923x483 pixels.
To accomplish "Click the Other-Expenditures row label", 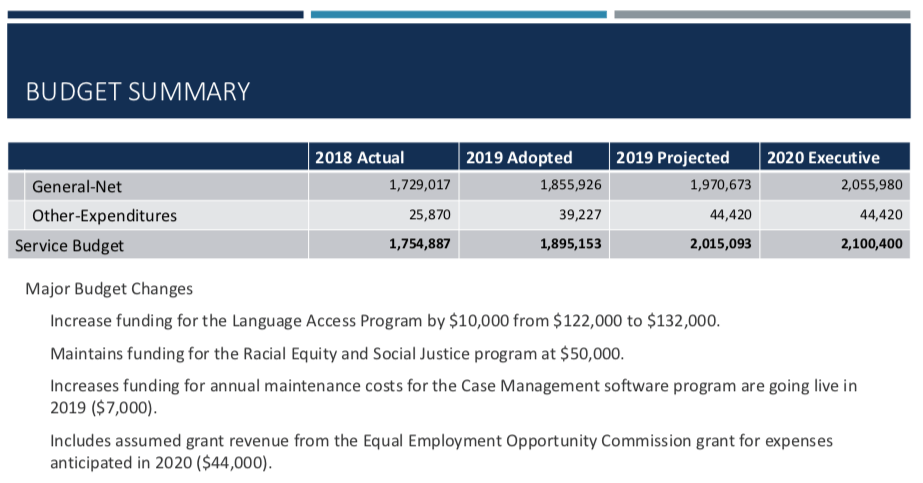I will [x=104, y=215].
